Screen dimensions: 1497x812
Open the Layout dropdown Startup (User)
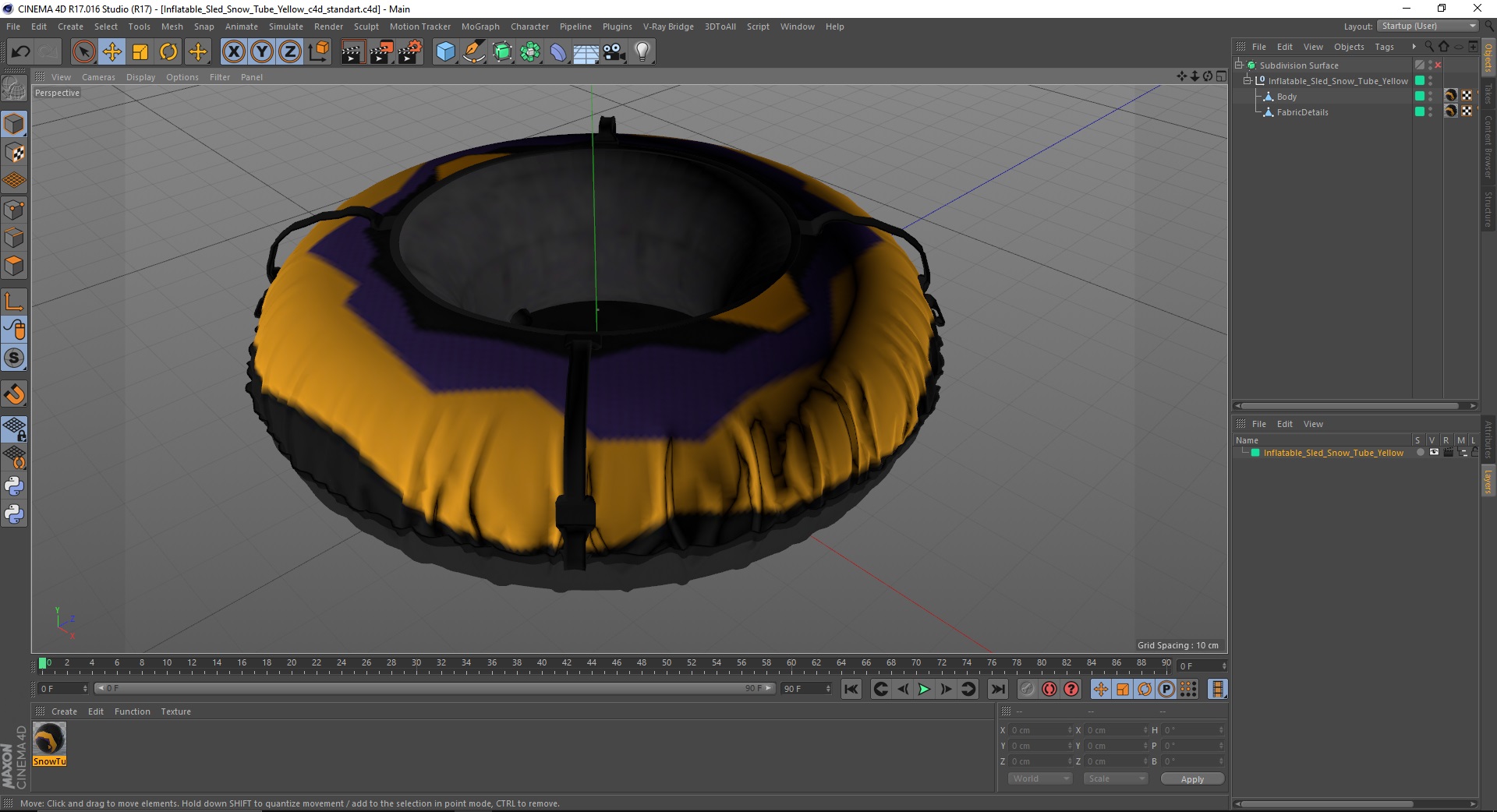[x=1428, y=26]
